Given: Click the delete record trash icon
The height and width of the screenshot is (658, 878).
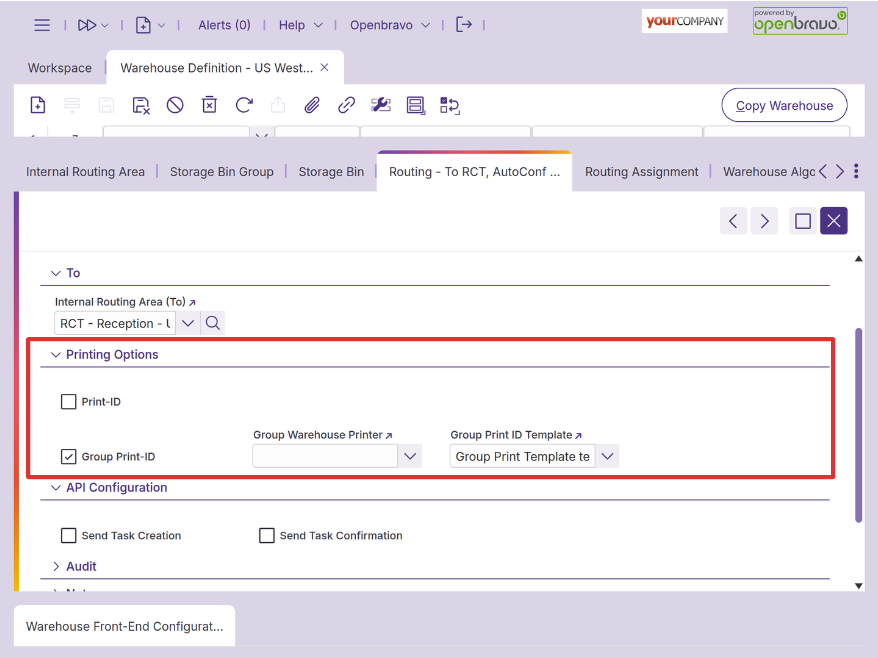Looking at the screenshot, I should click(x=209, y=105).
